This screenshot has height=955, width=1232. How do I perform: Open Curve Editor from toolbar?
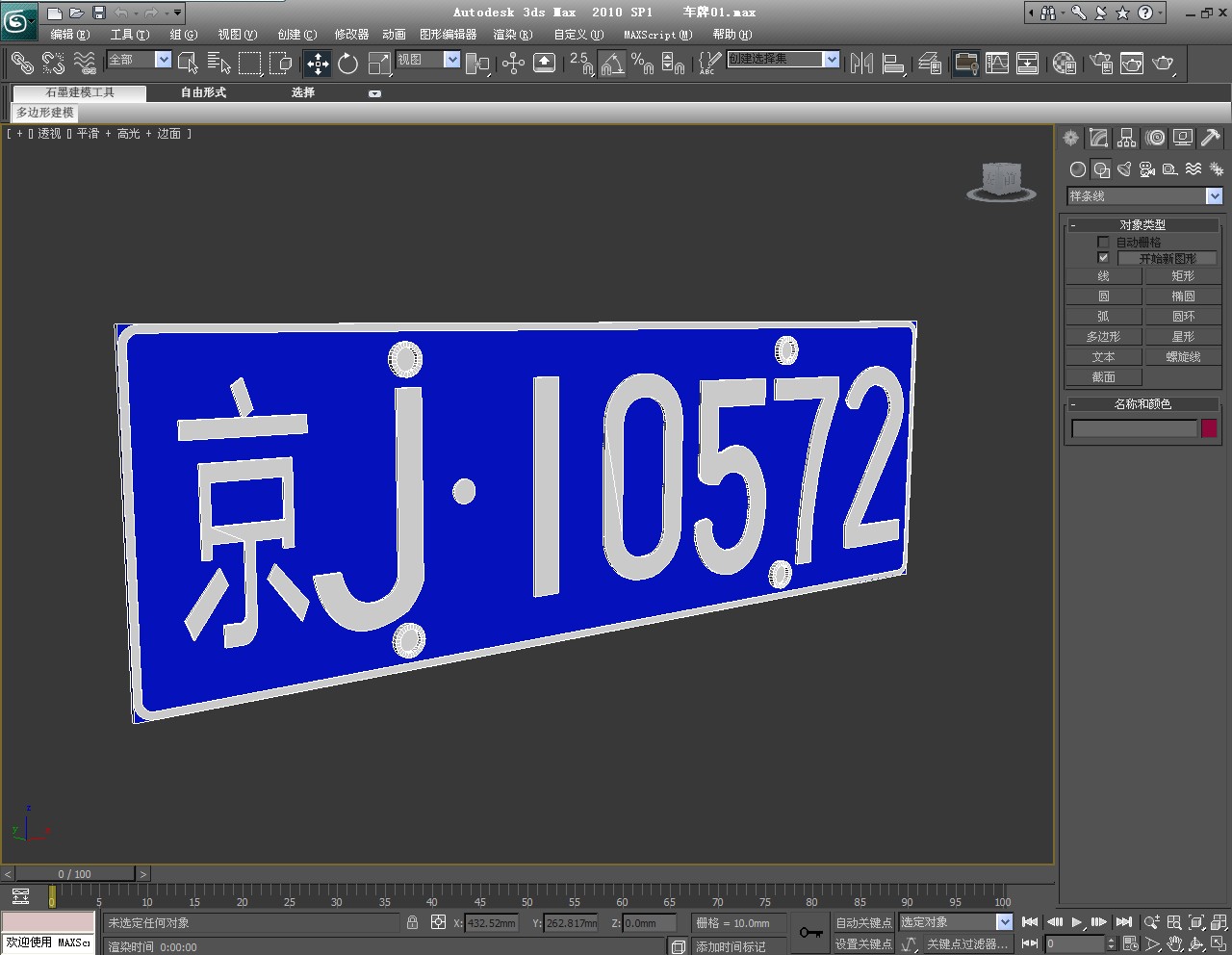(997, 65)
